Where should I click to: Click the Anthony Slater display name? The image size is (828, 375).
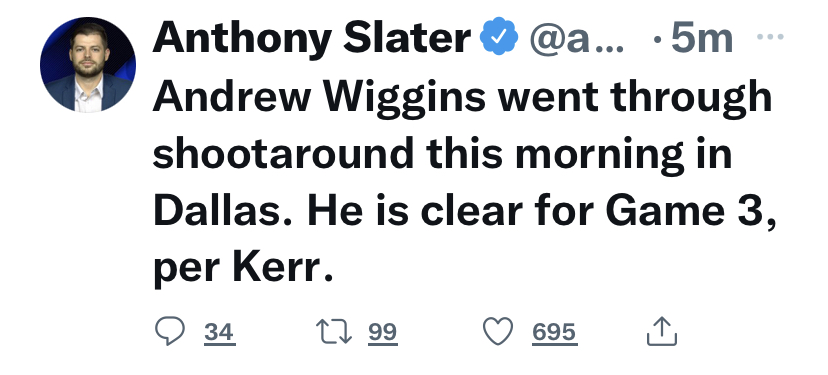point(312,38)
